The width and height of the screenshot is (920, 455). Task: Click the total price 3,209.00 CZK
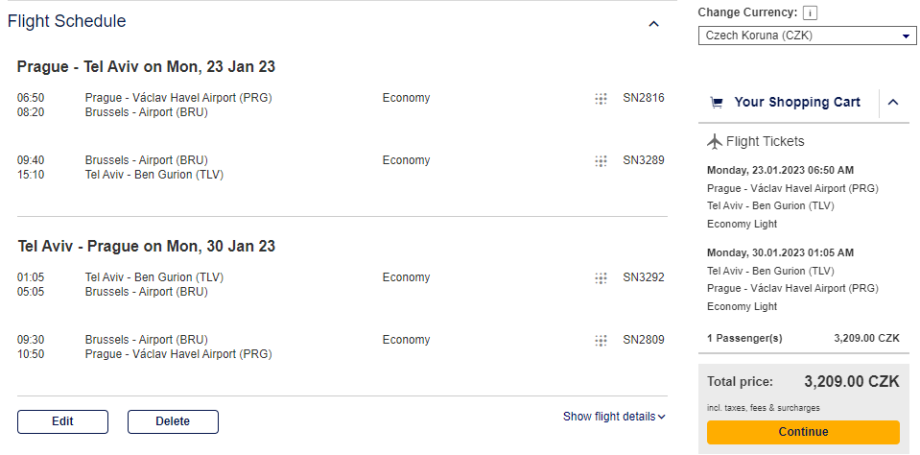851,381
